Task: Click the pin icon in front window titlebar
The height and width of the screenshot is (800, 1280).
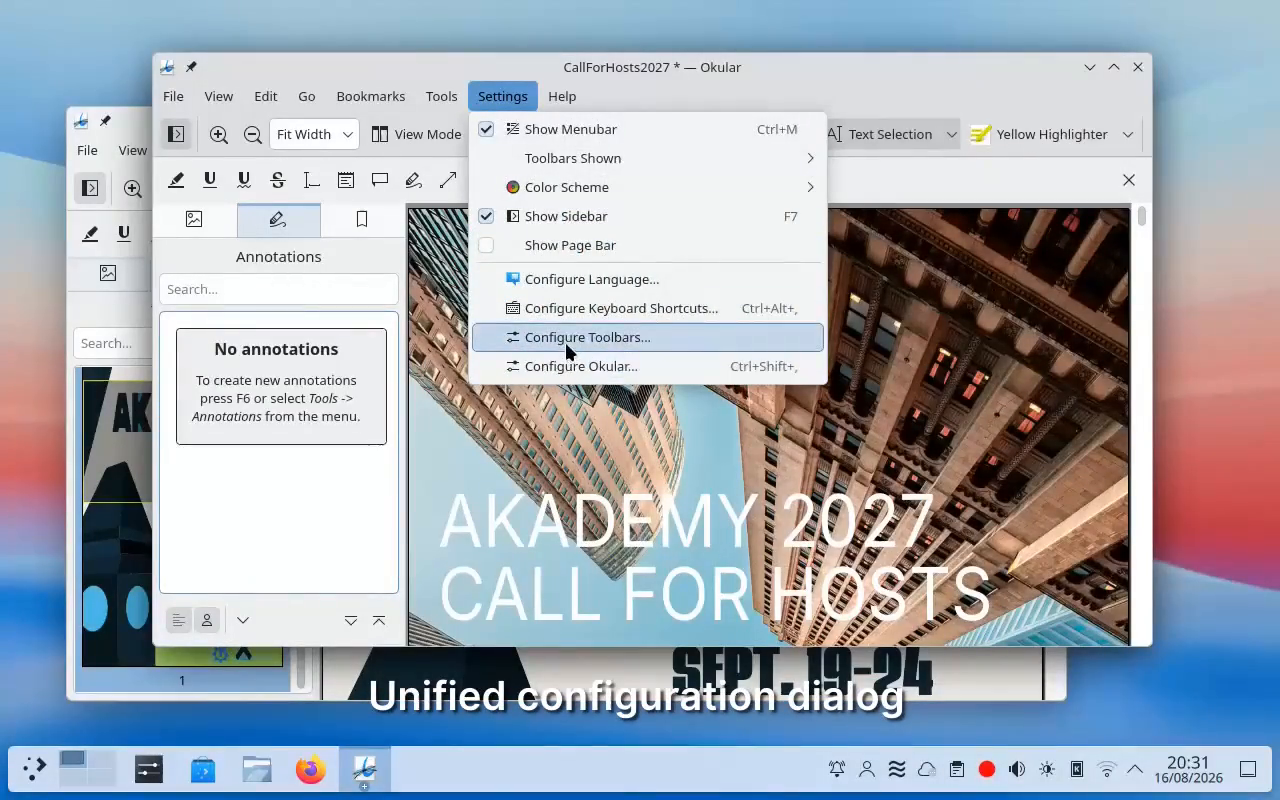Action: point(191,67)
